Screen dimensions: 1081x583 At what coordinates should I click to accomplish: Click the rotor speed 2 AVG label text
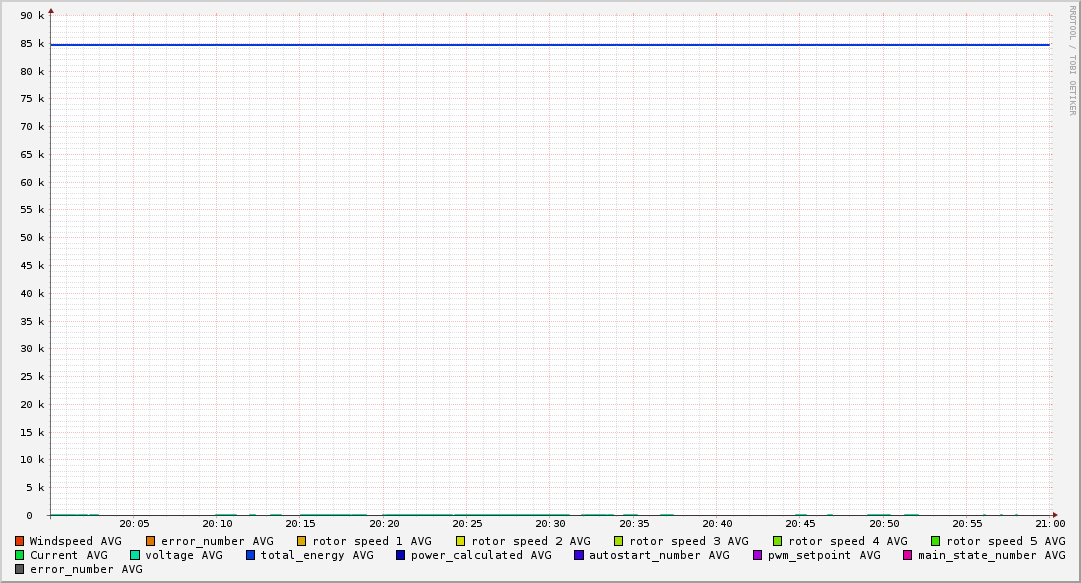tap(530, 541)
